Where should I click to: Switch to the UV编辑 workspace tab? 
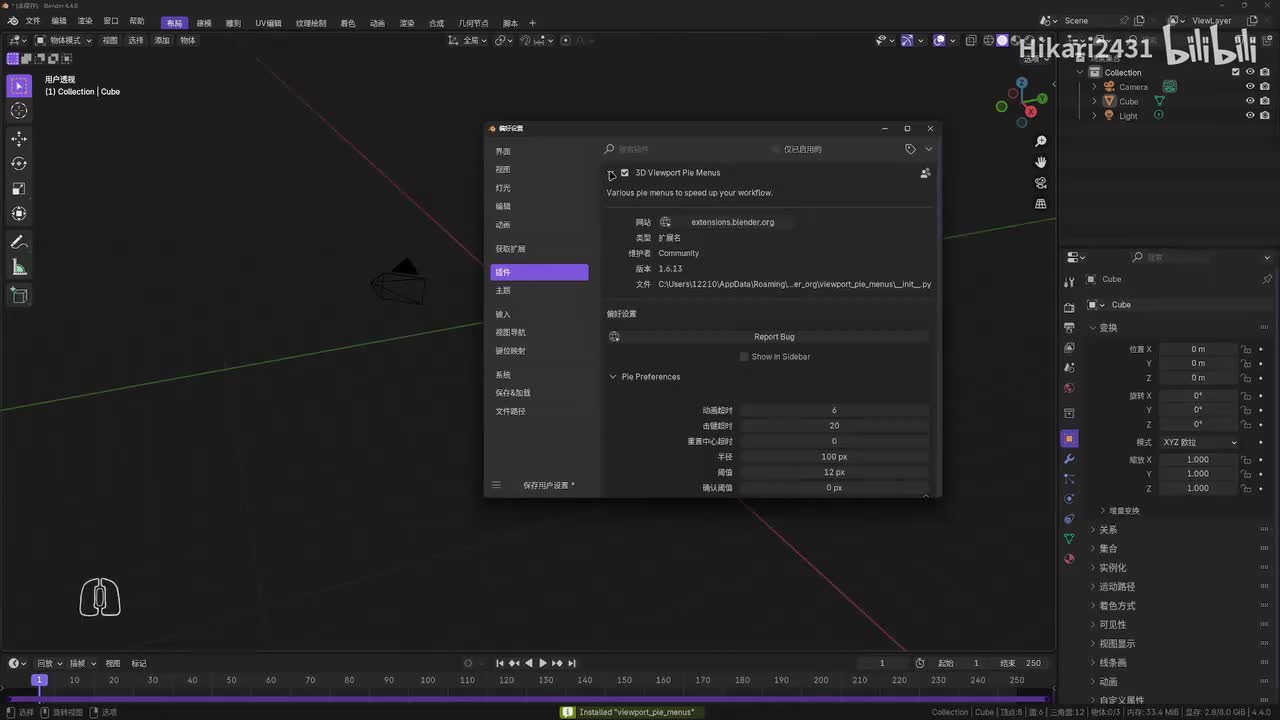(x=268, y=23)
